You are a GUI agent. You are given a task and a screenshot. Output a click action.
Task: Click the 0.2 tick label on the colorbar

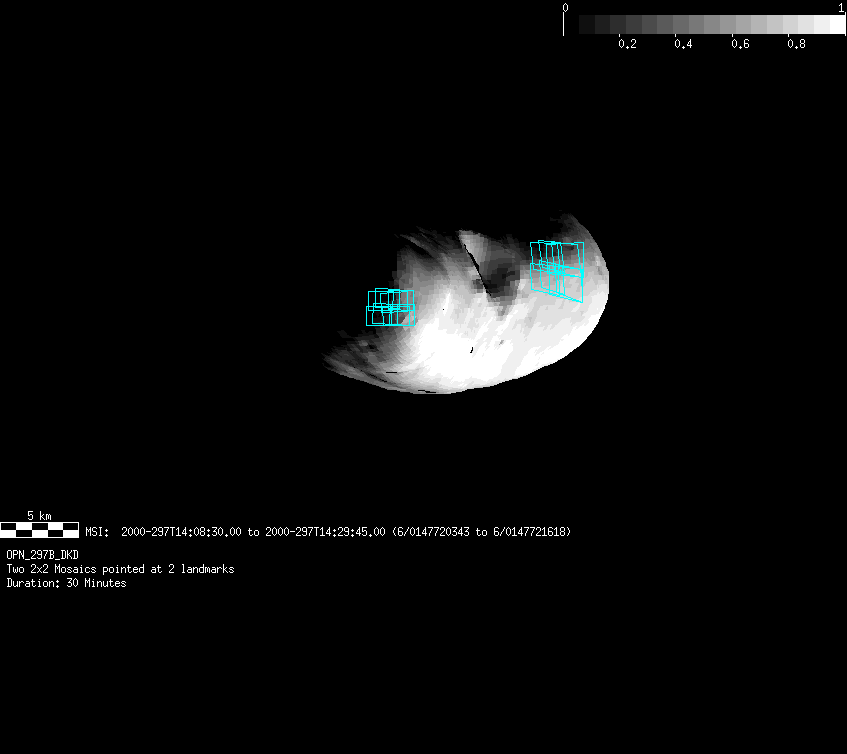tap(627, 44)
